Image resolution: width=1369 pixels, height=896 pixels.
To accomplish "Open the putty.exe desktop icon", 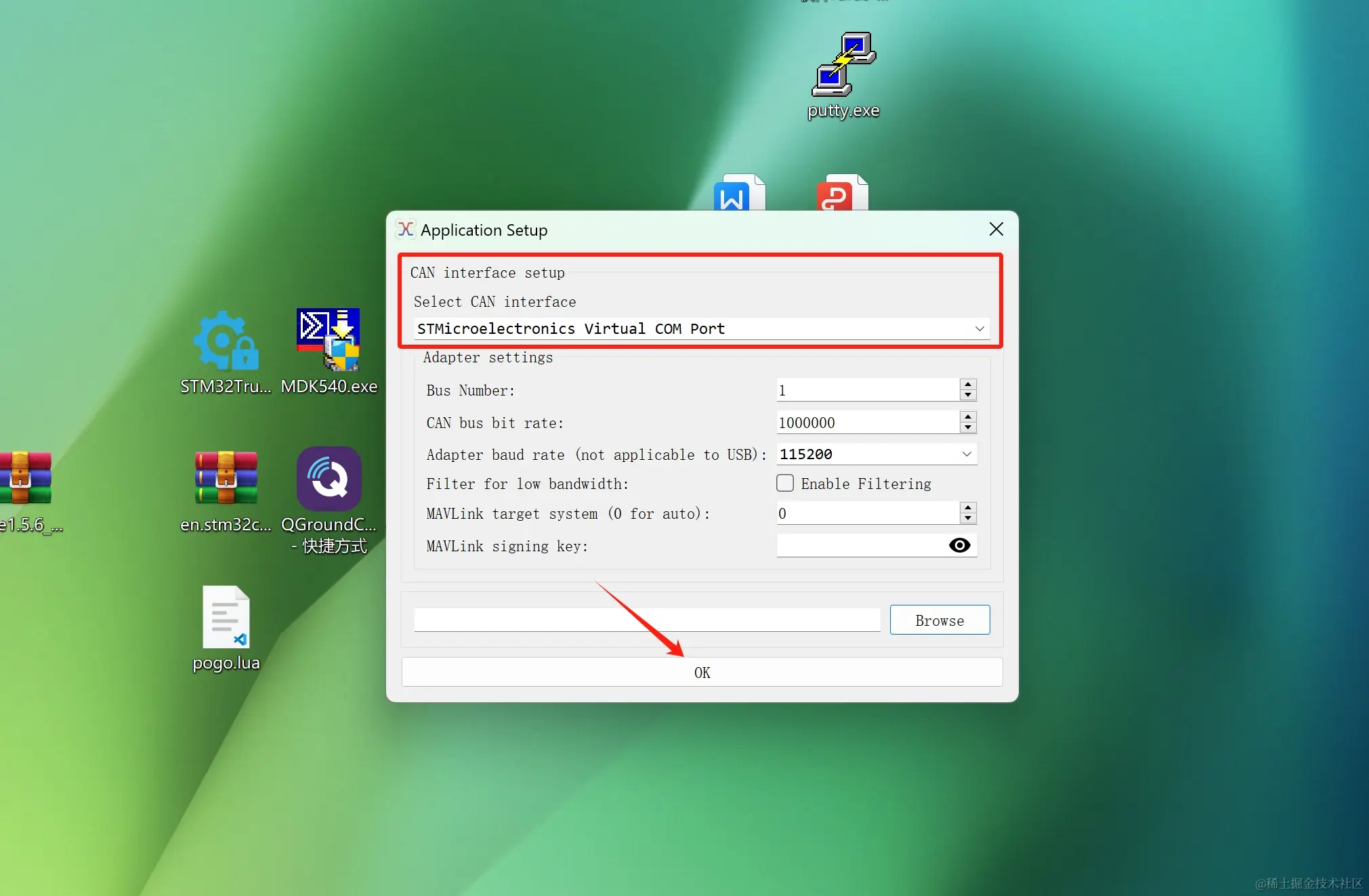I will point(843,66).
